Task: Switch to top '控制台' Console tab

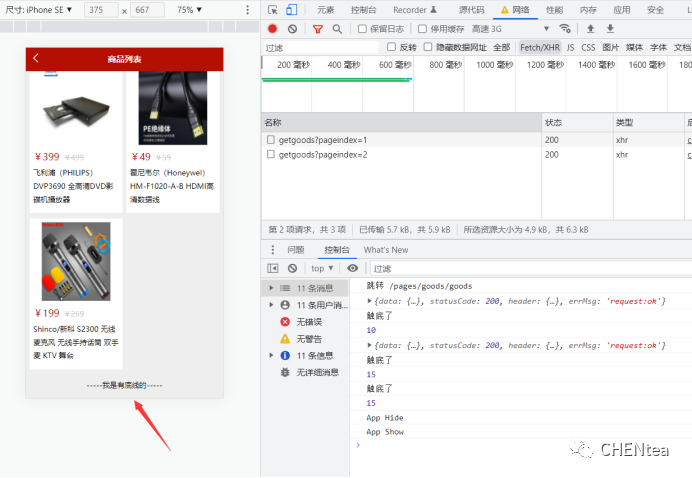Action: coord(364,10)
